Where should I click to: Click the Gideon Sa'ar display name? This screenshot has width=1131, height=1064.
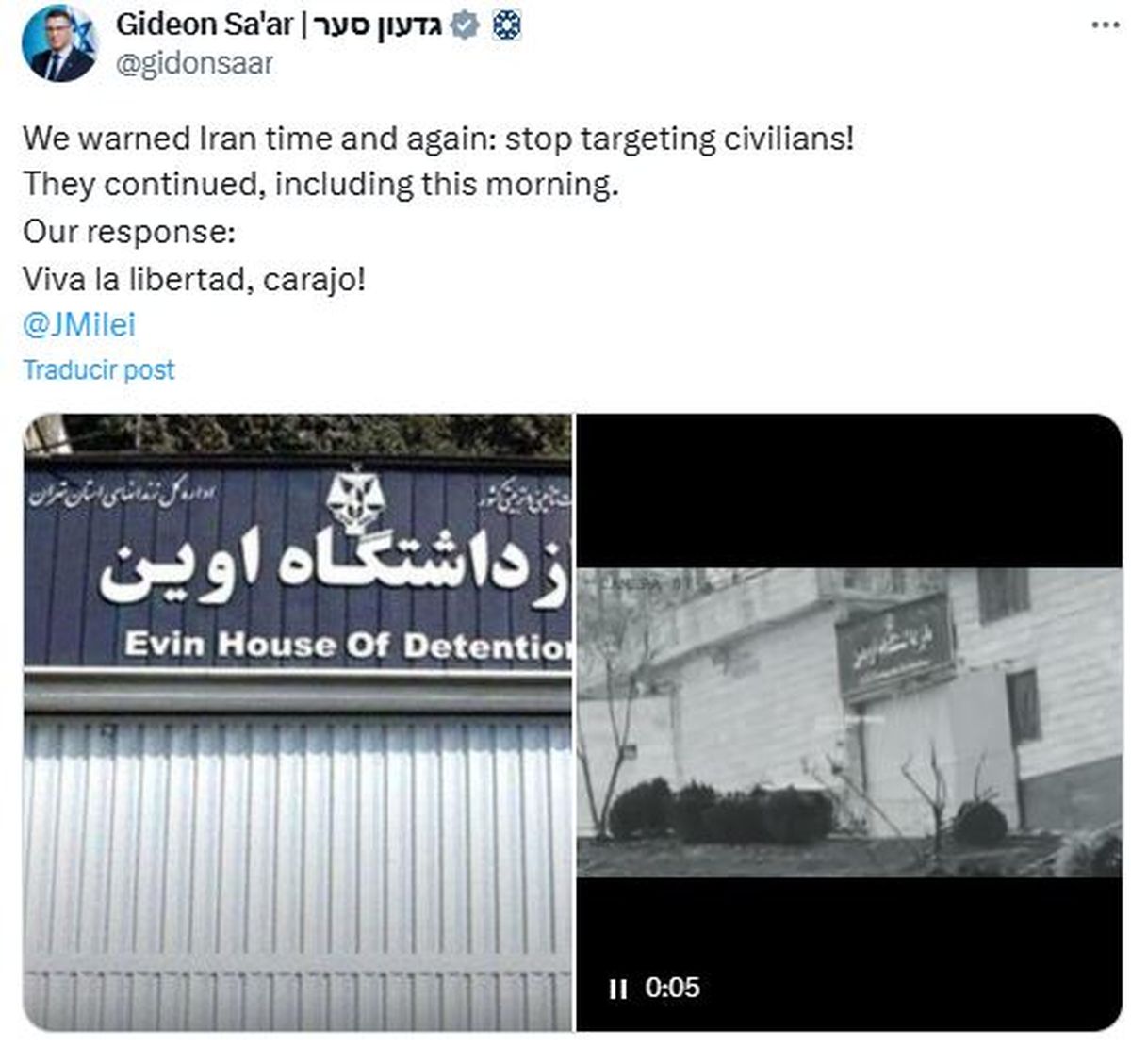(x=205, y=25)
